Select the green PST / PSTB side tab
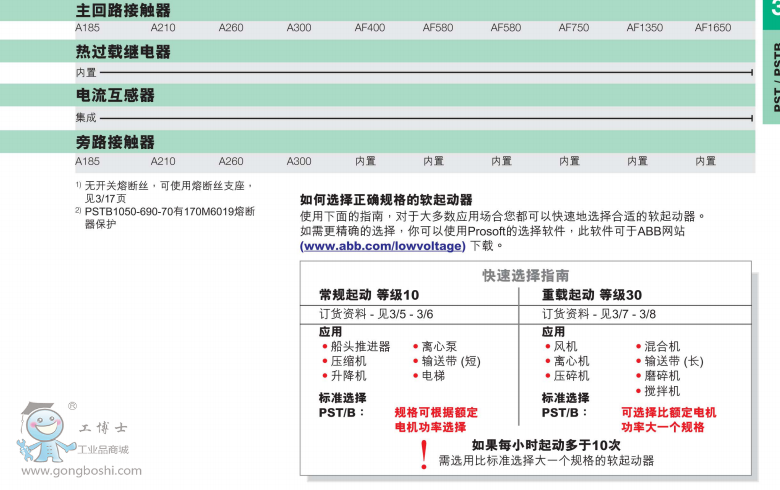The width and height of the screenshot is (780, 490). click(771, 60)
